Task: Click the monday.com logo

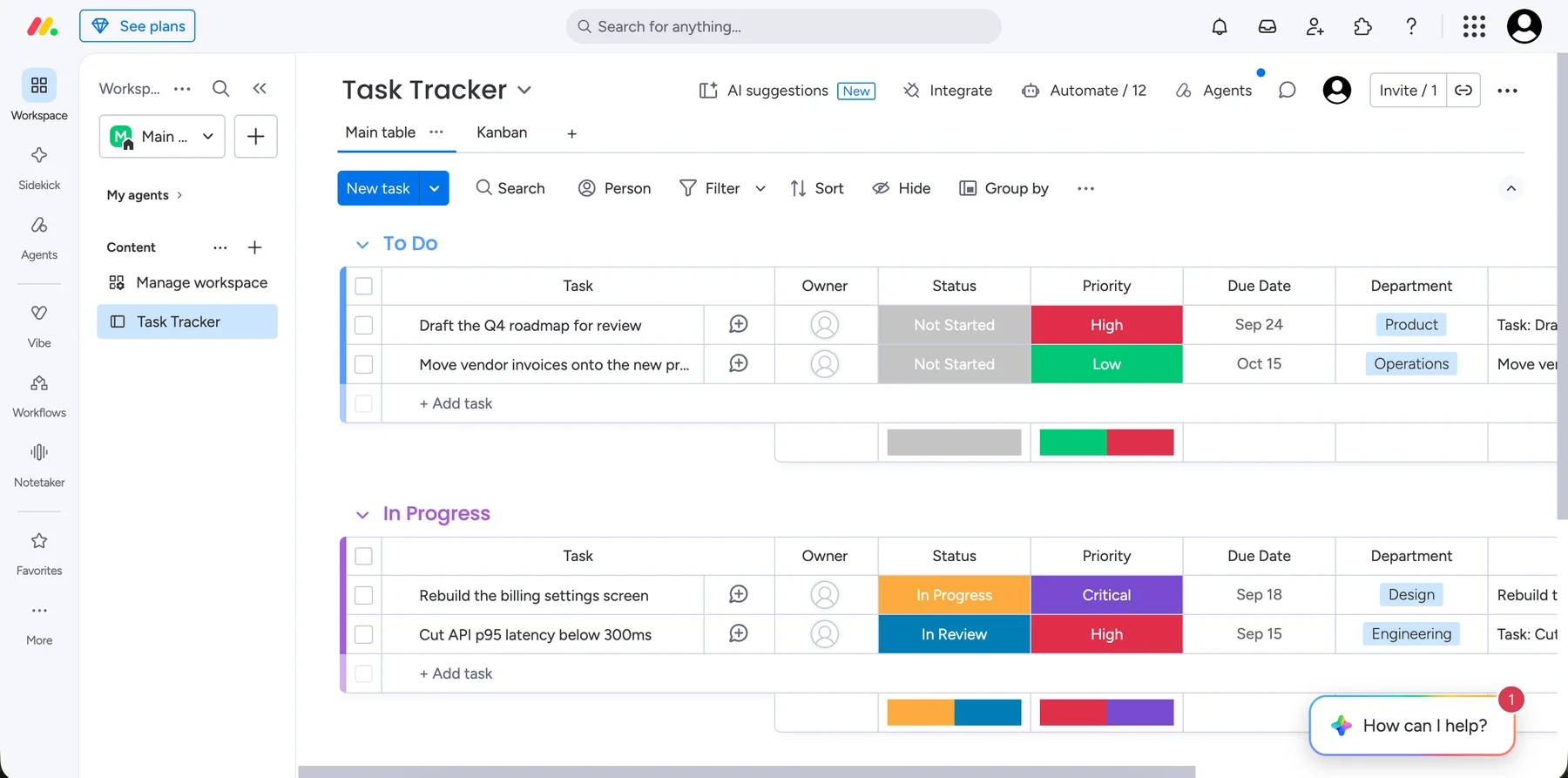Action: [42, 26]
